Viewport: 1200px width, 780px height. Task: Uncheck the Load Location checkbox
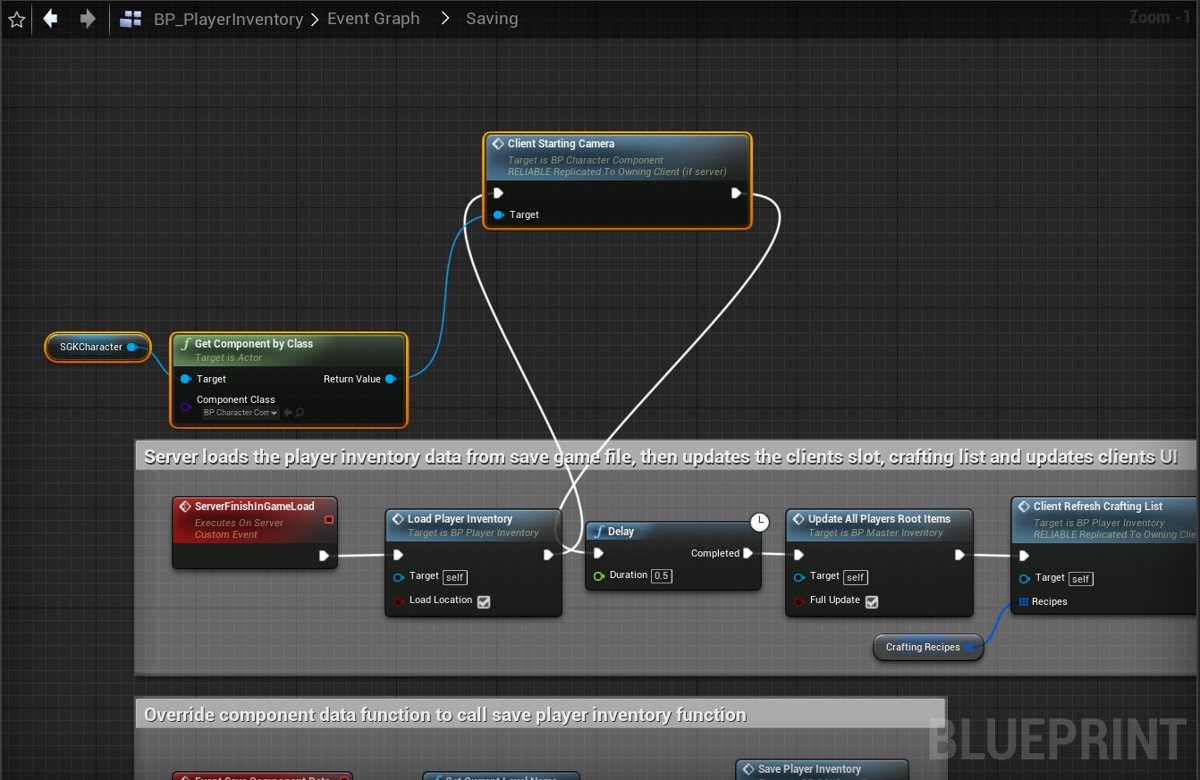[x=484, y=602]
